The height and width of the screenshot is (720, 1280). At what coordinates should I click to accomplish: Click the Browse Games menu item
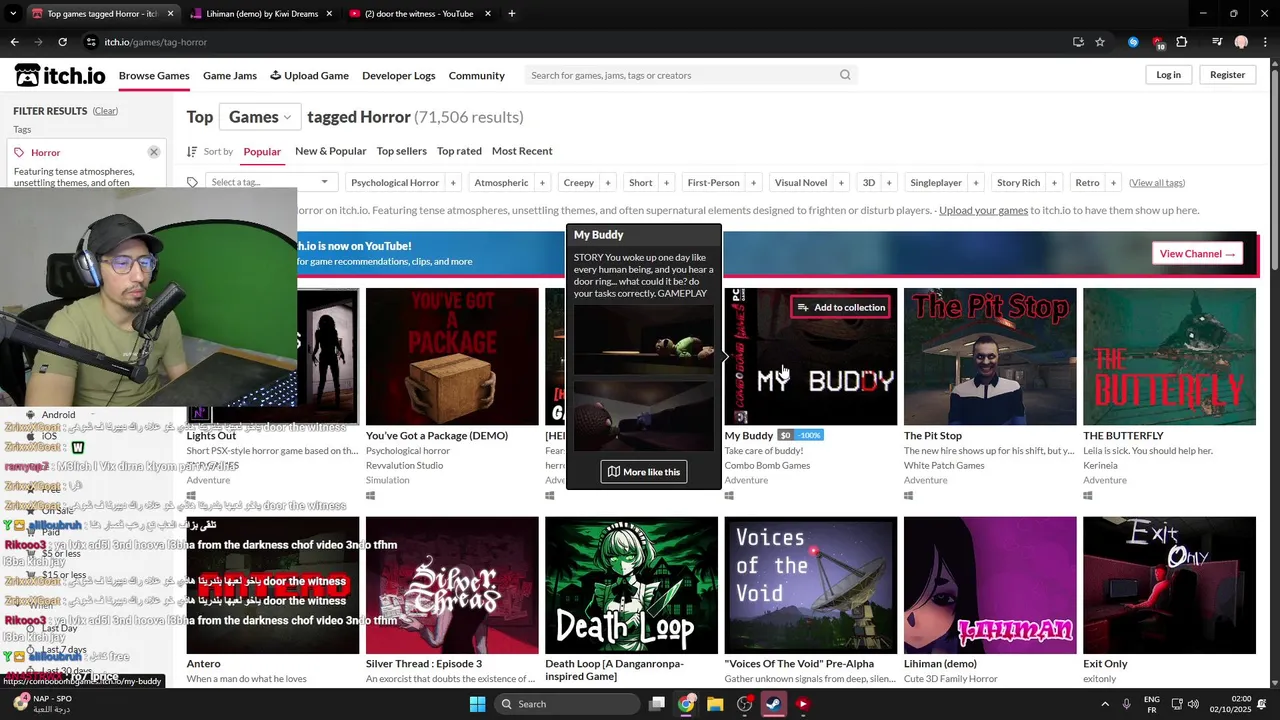(x=154, y=75)
